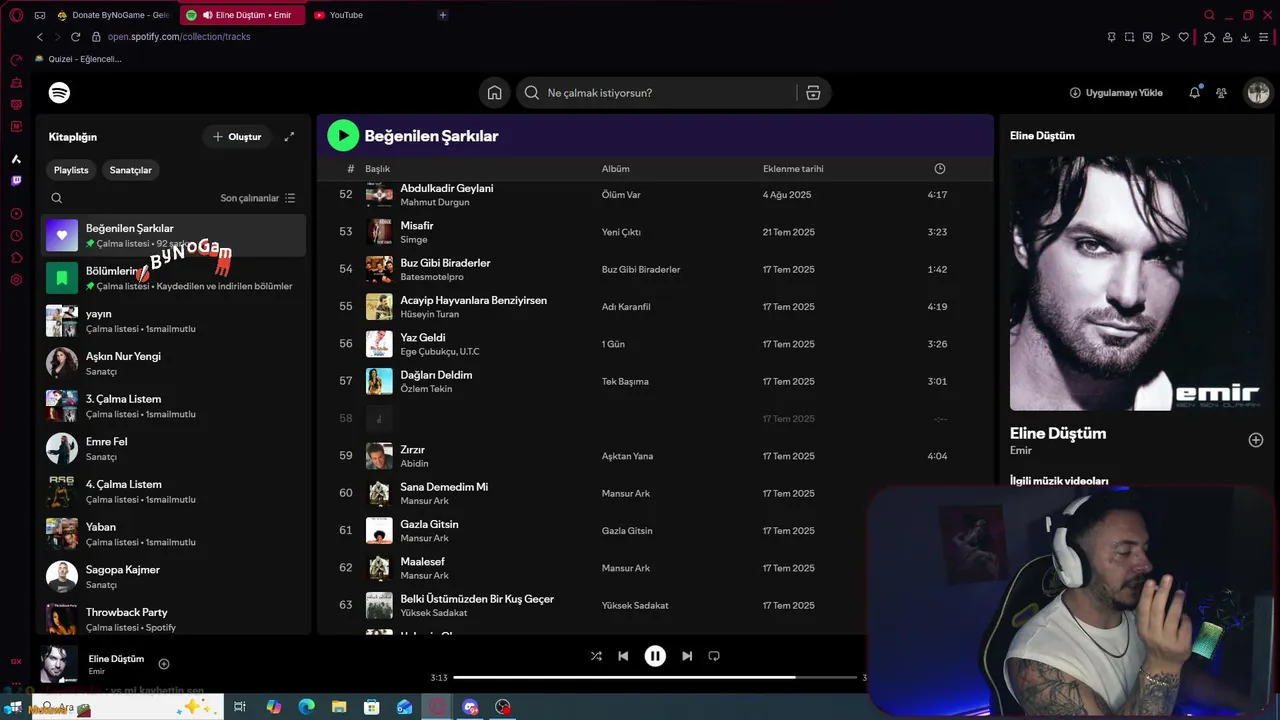Switch to Donate ByNoGame browser tab
Screen dimensions: 1280x720
[x=113, y=15]
